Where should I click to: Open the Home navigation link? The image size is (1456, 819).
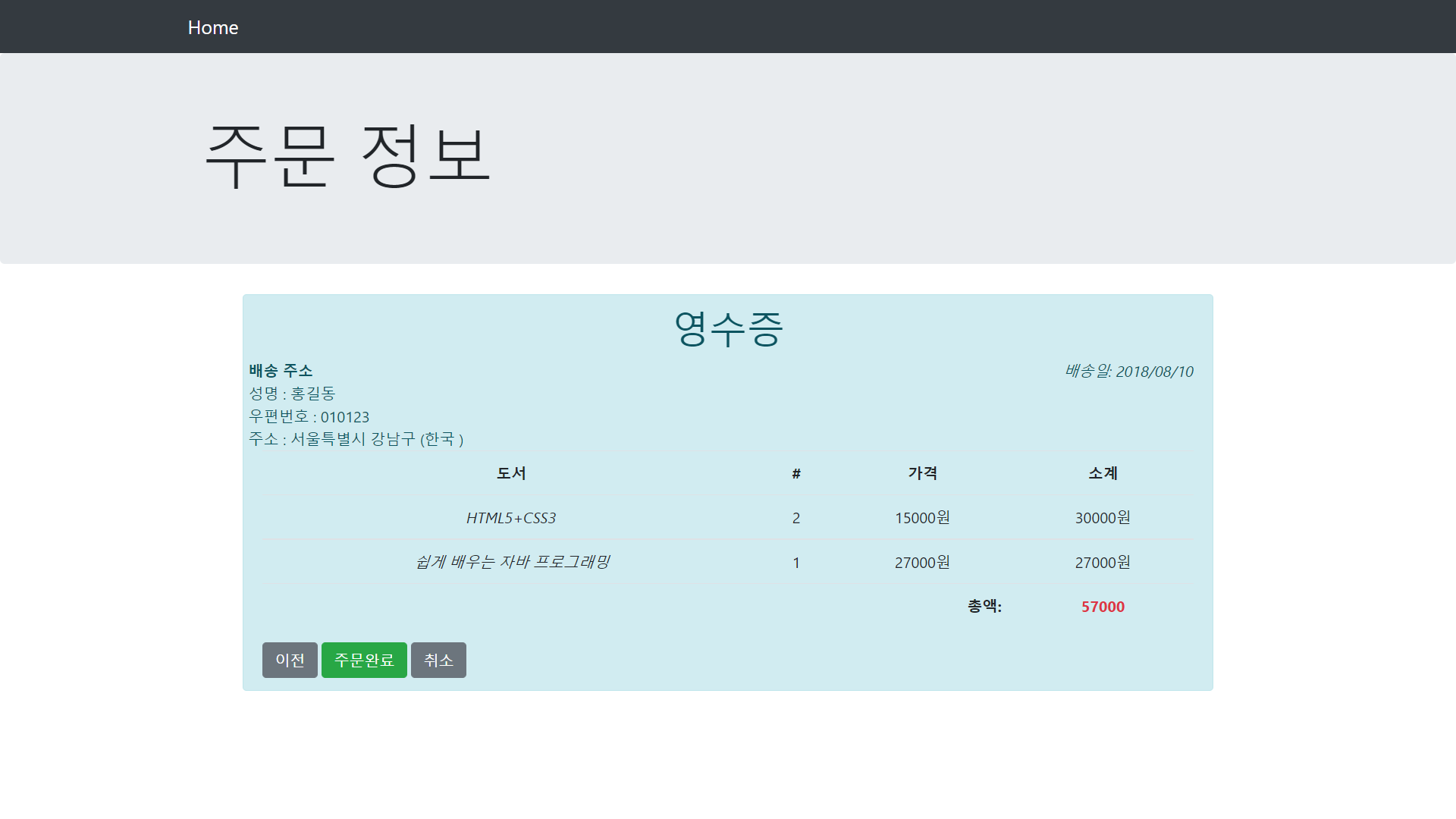click(213, 27)
